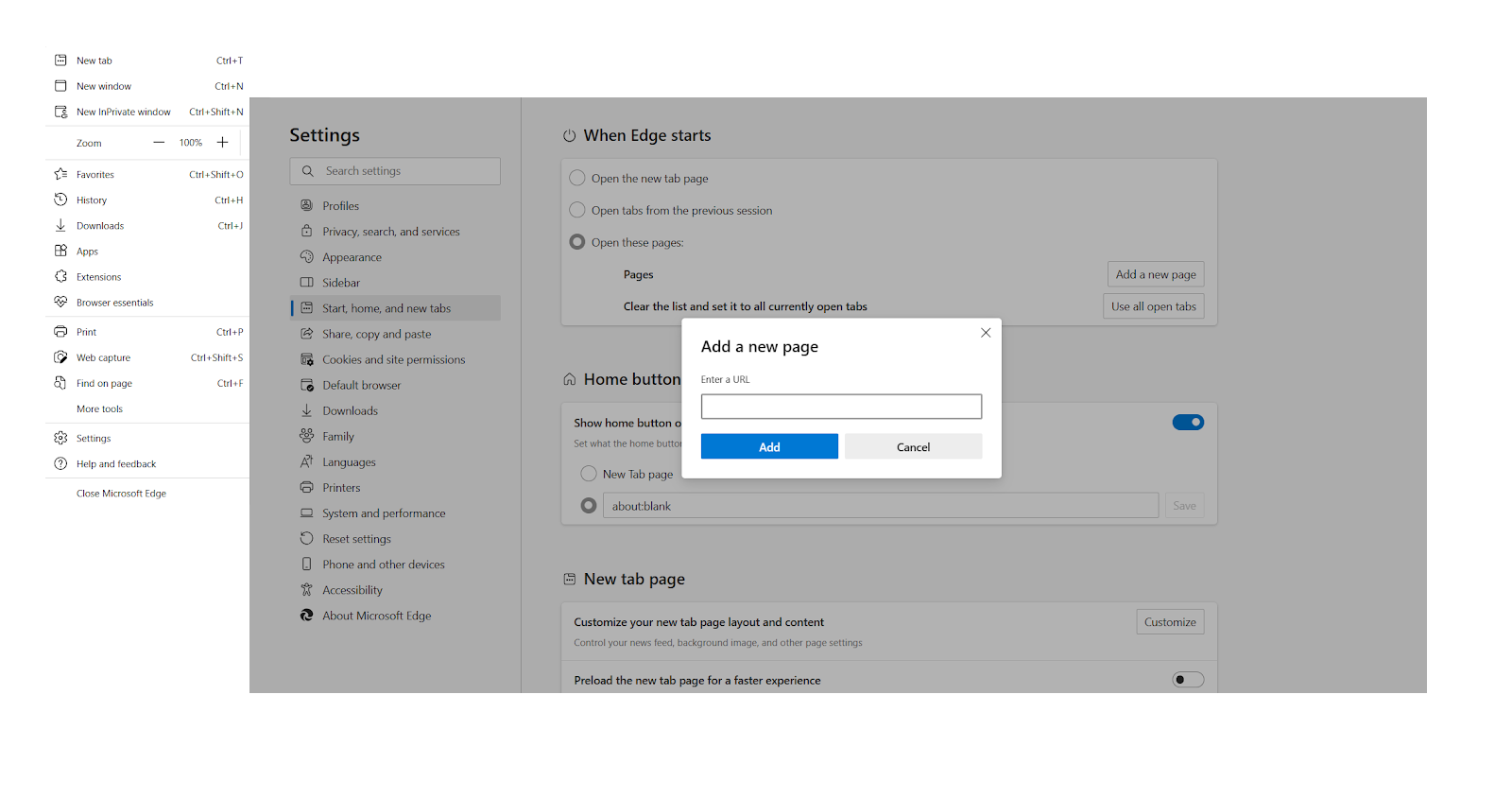Click the zoom out minus icon
Image resolution: width=1512 pixels, height=799 pixels.
click(159, 143)
